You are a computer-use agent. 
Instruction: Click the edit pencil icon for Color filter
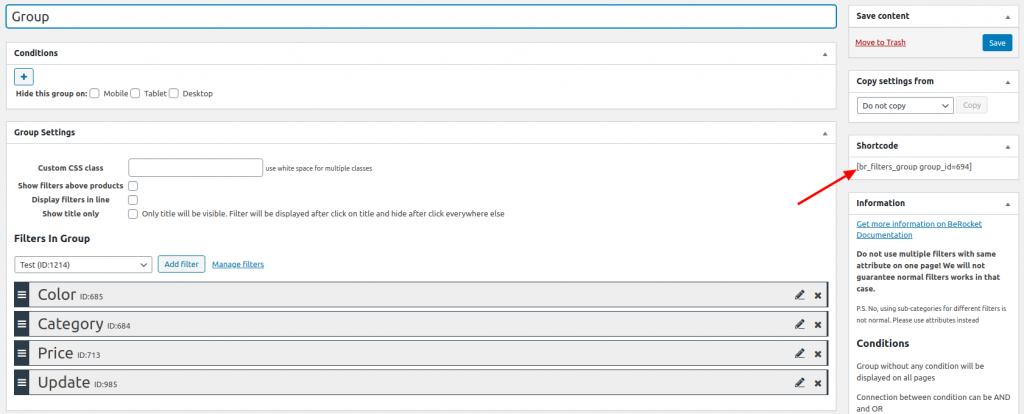pyautogui.click(x=799, y=295)
